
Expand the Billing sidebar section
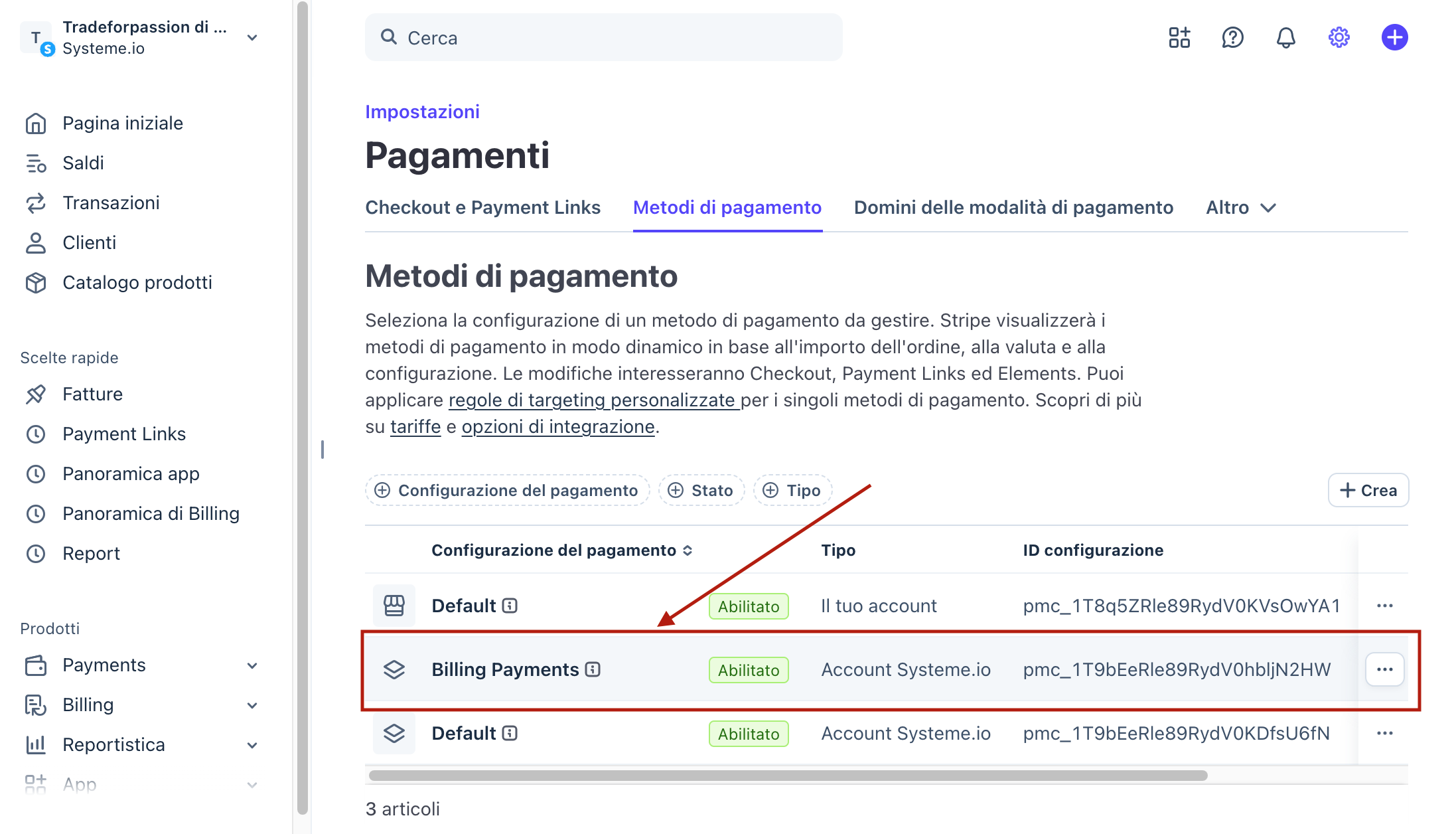[x=252, y=705]
